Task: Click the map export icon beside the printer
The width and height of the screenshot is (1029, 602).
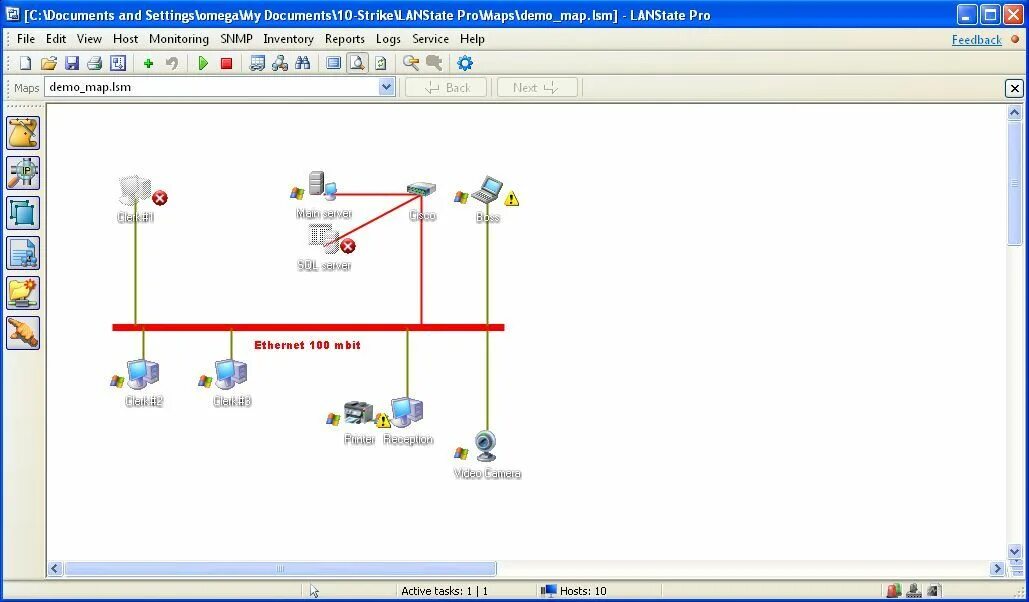Action: tap(118, 63)
